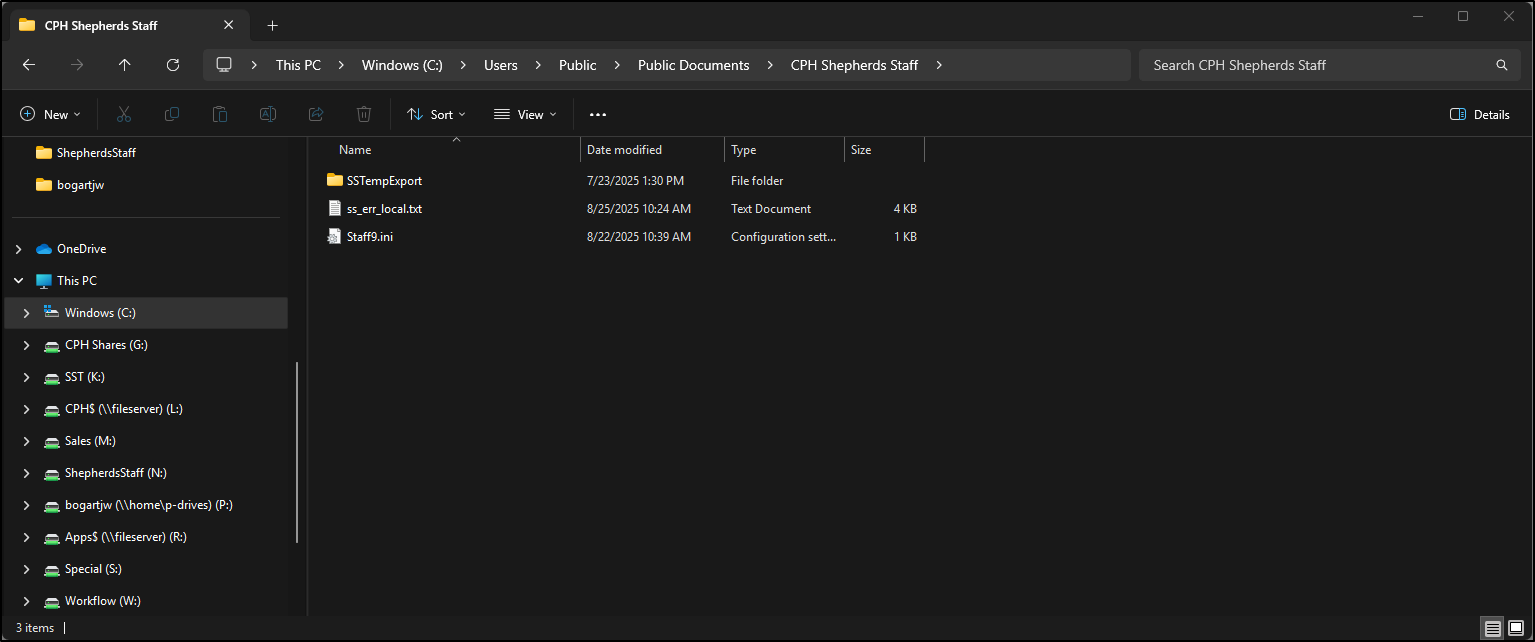The image size is (1535, 642).
Task: Expand the CPH Shares (G:) drive
Action: tap(27, 345)
